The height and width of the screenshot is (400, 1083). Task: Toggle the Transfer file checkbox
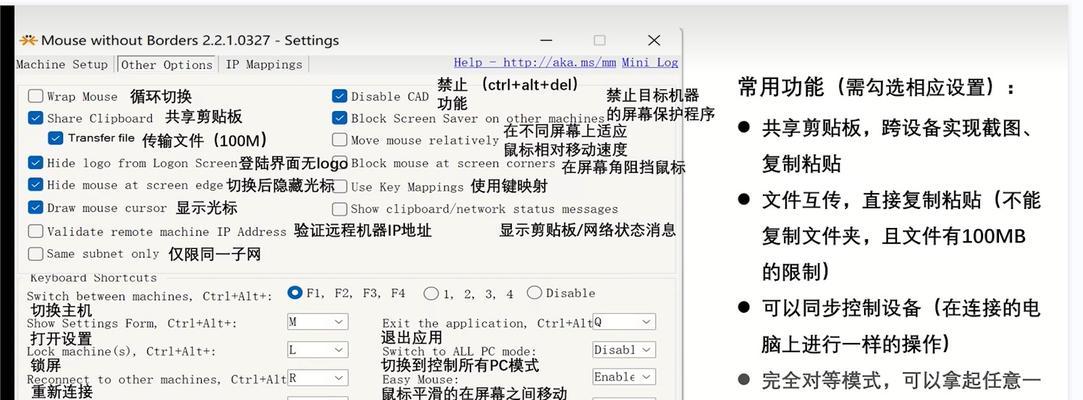(x=56, y=138)
